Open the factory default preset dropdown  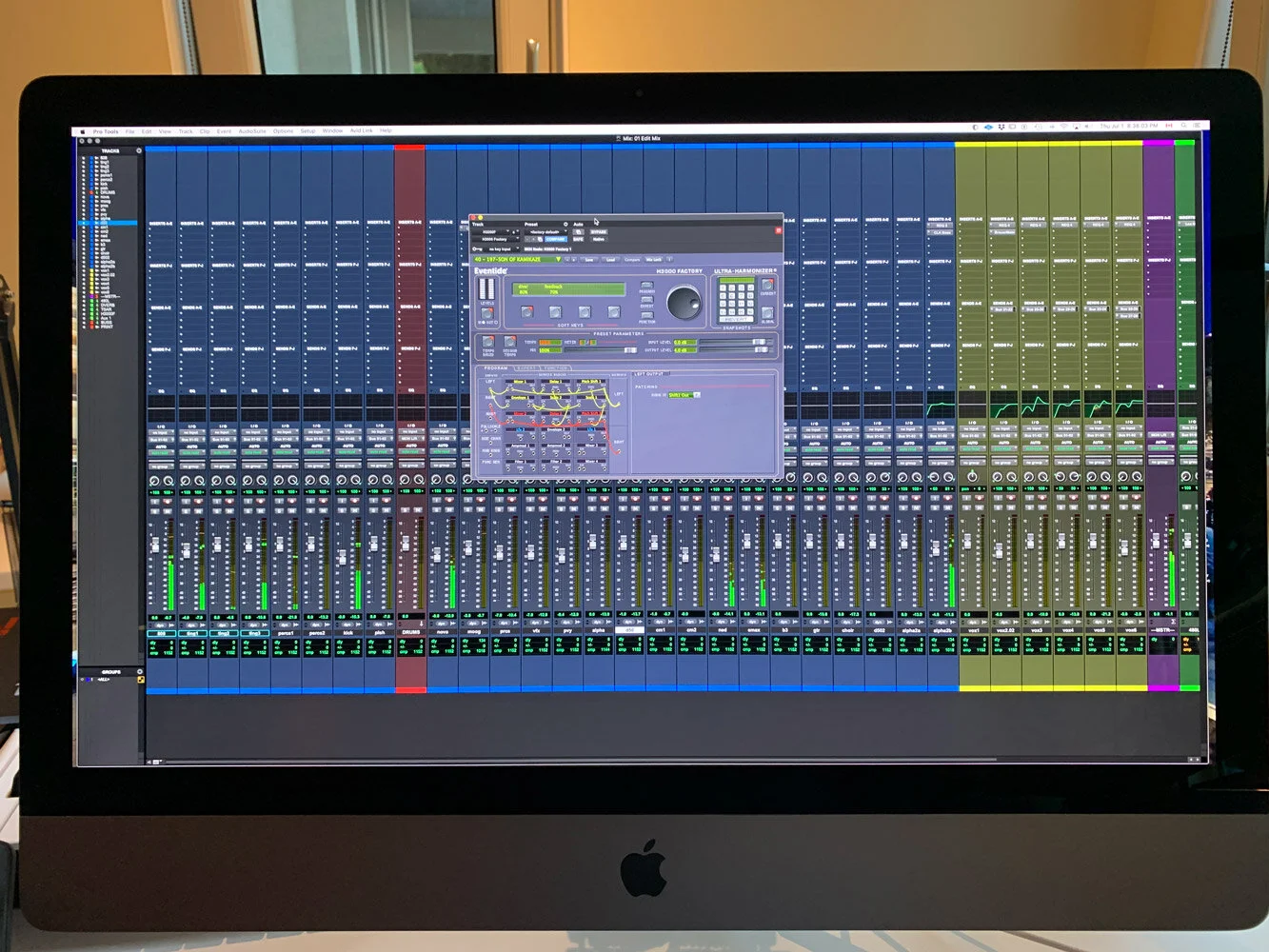546,232
